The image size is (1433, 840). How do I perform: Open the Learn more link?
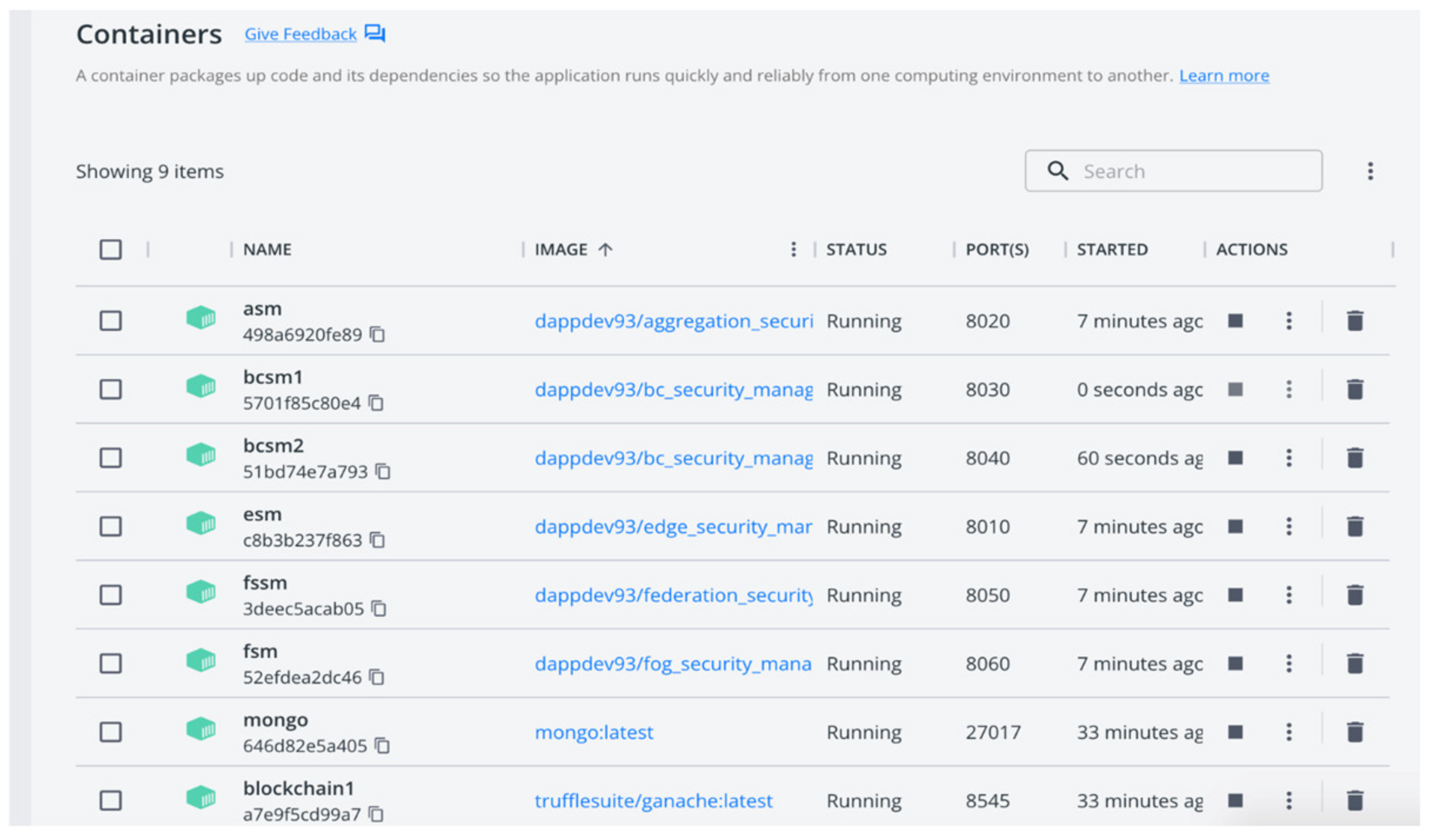(1223, 76)
